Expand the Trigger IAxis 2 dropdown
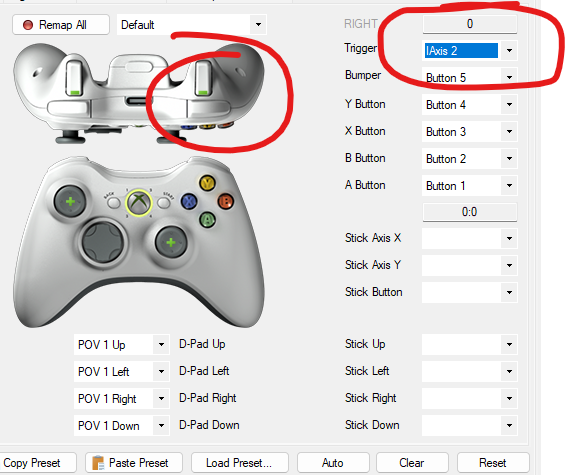Screen dimensions: 568x475 tap(509, 50)
